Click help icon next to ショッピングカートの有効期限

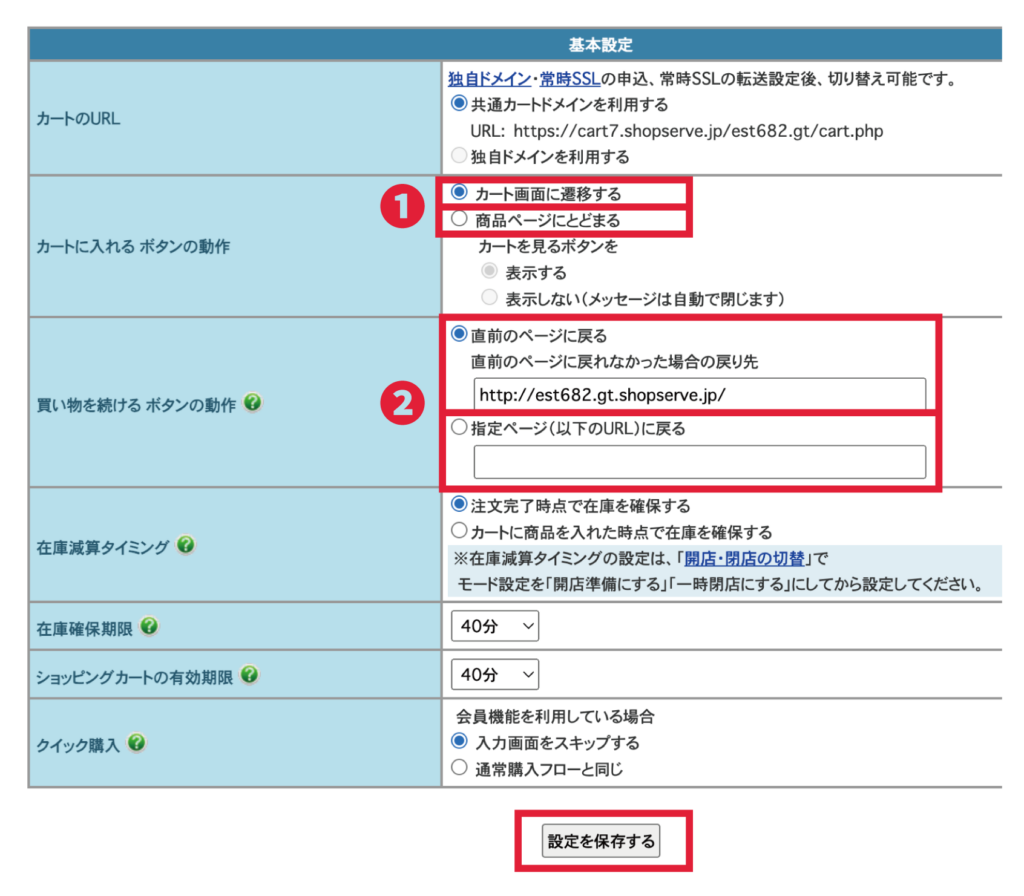[250, 675]
